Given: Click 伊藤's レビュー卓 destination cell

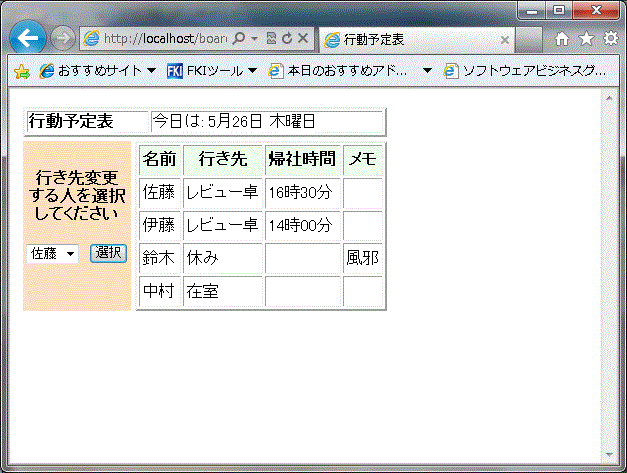Looking at the screenshot, I should point(223,226).
